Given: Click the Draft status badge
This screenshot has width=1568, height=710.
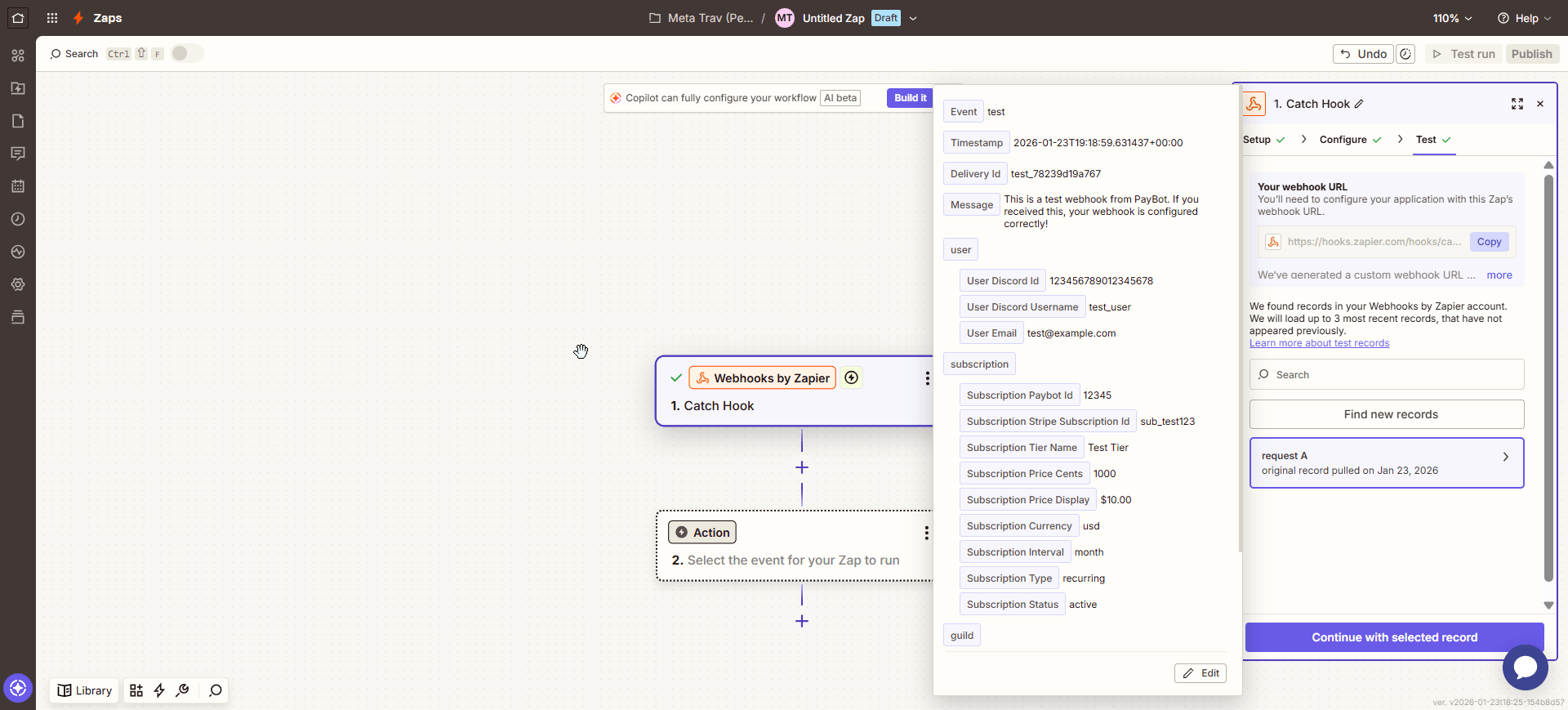Looking at the screenshot, I should [x=885, y=18].
